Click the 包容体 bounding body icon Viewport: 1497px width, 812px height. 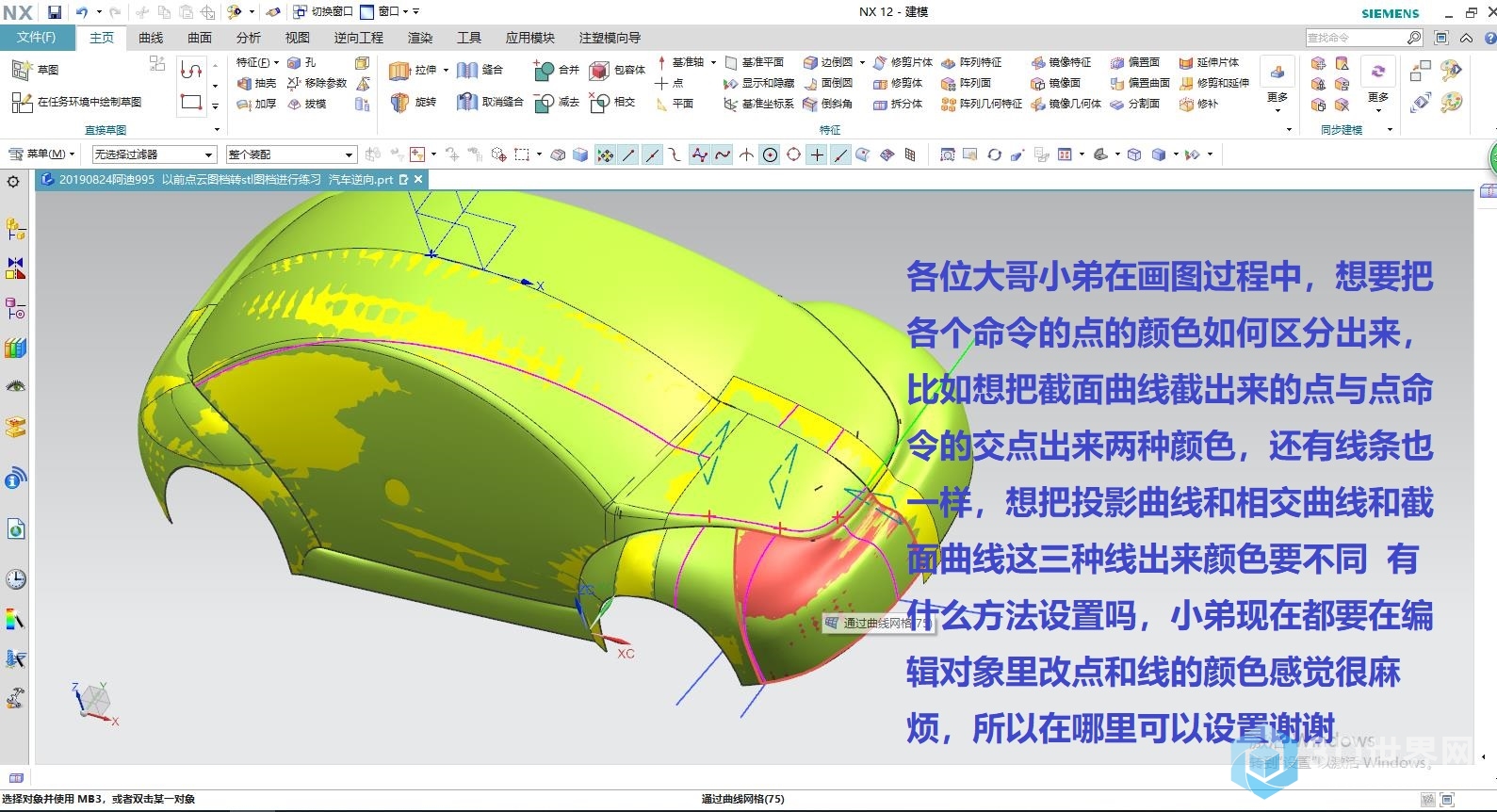[x=599, y=71]
